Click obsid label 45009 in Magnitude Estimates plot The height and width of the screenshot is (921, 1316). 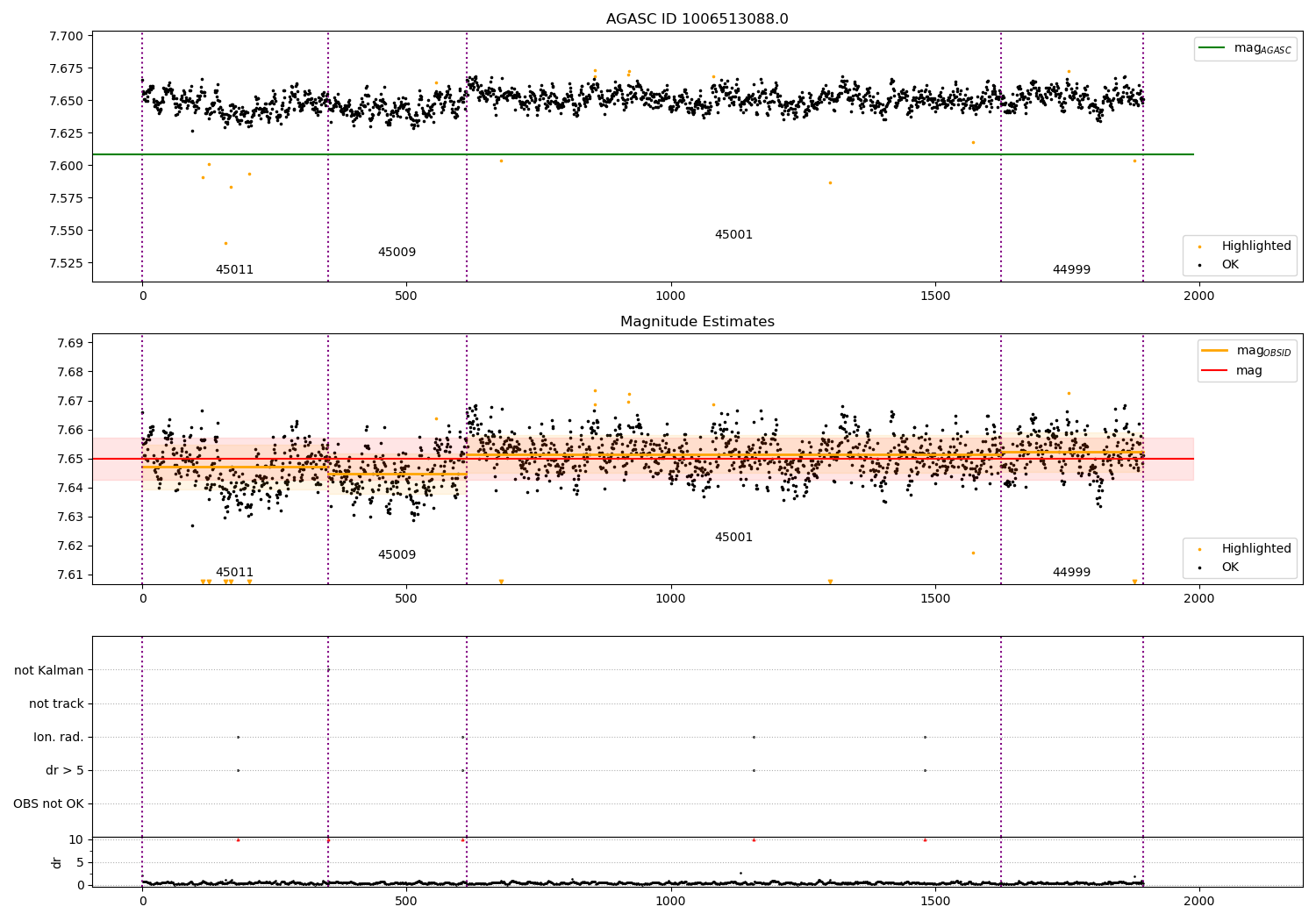point(397,554)
